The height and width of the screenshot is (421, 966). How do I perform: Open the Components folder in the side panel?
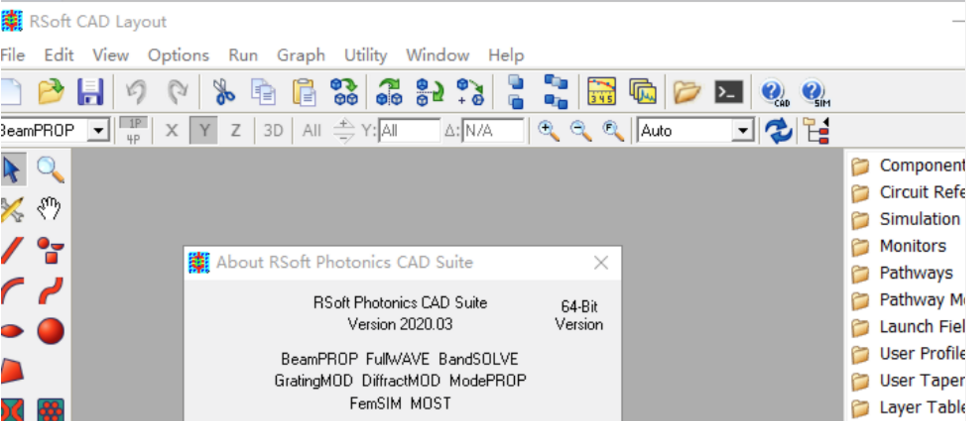click(907, 165)
